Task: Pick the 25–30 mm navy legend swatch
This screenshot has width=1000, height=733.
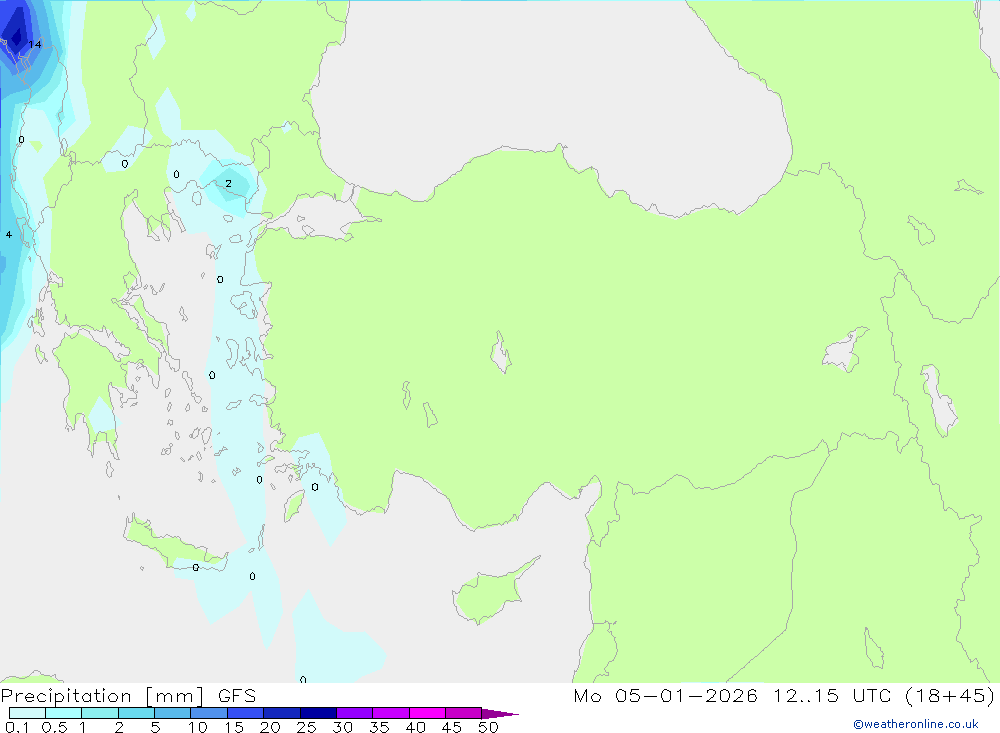Action: point(318,713)
